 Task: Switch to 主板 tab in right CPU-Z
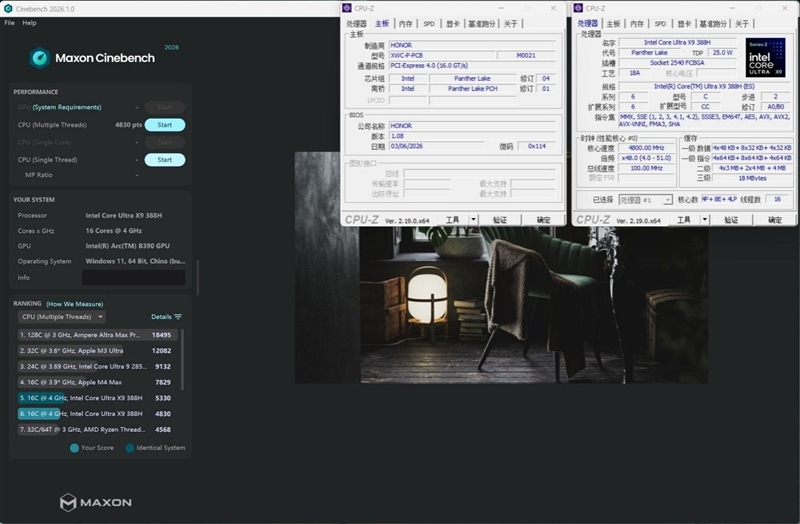point(613,24)
